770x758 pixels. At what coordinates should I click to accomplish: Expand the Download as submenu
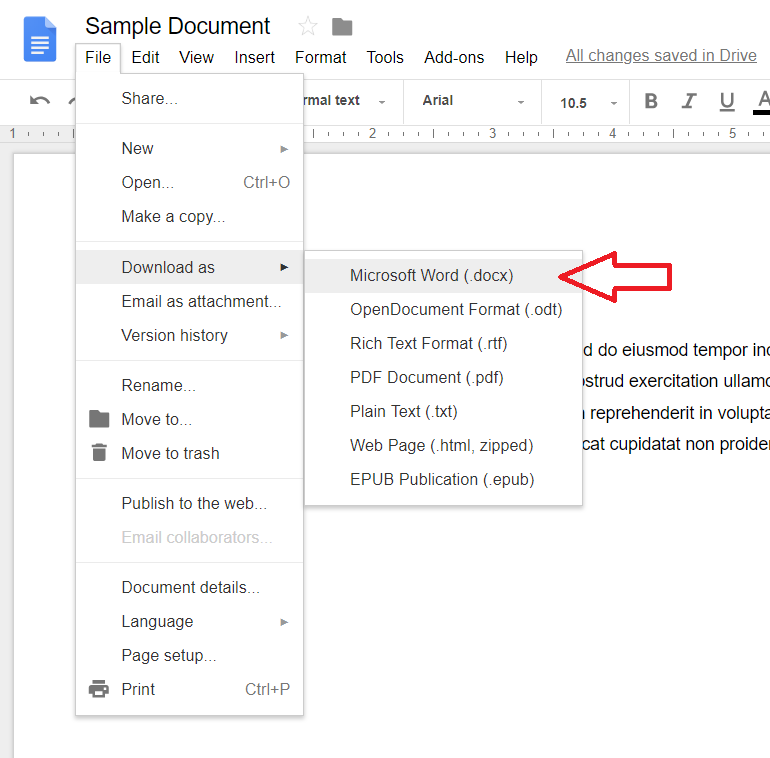[190, 267]
